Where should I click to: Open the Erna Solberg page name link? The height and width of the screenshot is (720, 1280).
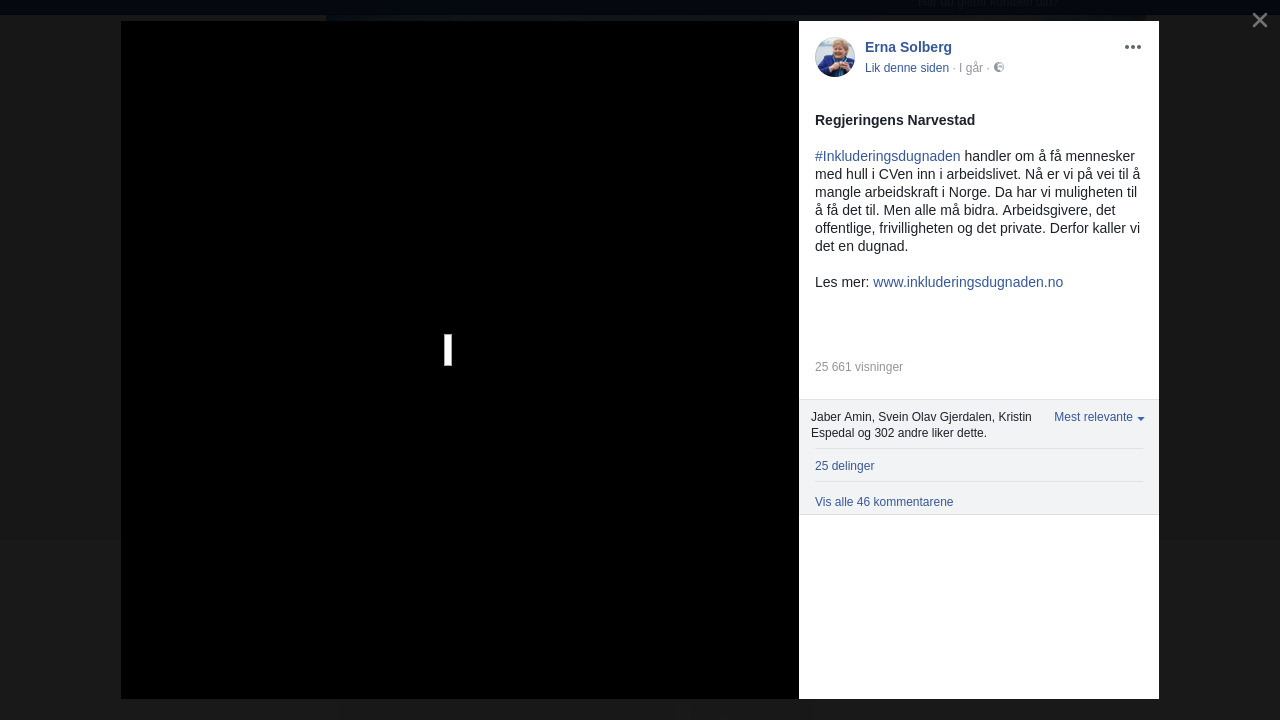pos(908,47)
